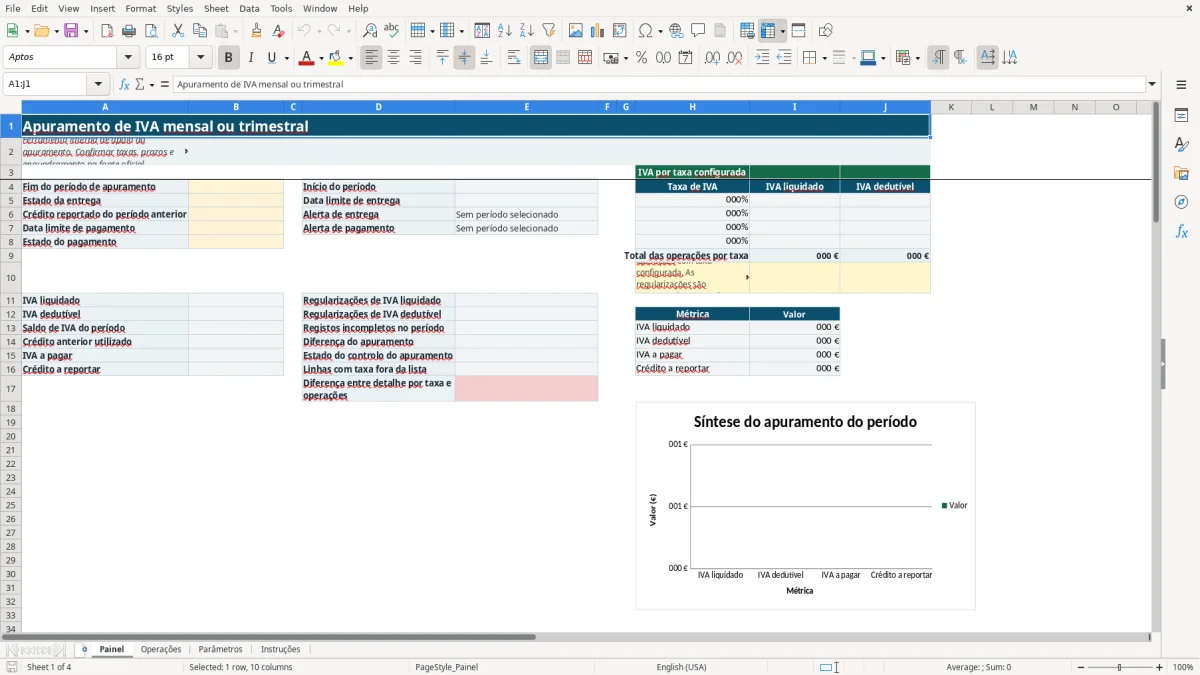This screenshot has width=1200, height=675.
Task: Open the Function Wizard fx button
Action: point(124,85)
